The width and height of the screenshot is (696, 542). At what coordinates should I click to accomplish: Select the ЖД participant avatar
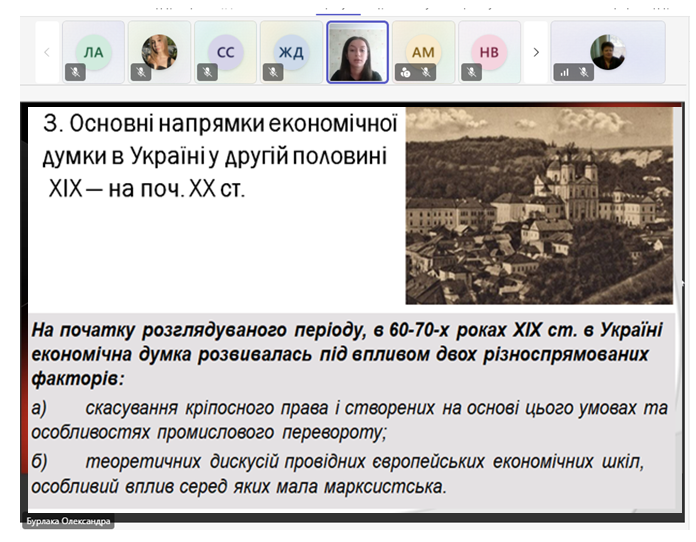(x=291, y=52)
